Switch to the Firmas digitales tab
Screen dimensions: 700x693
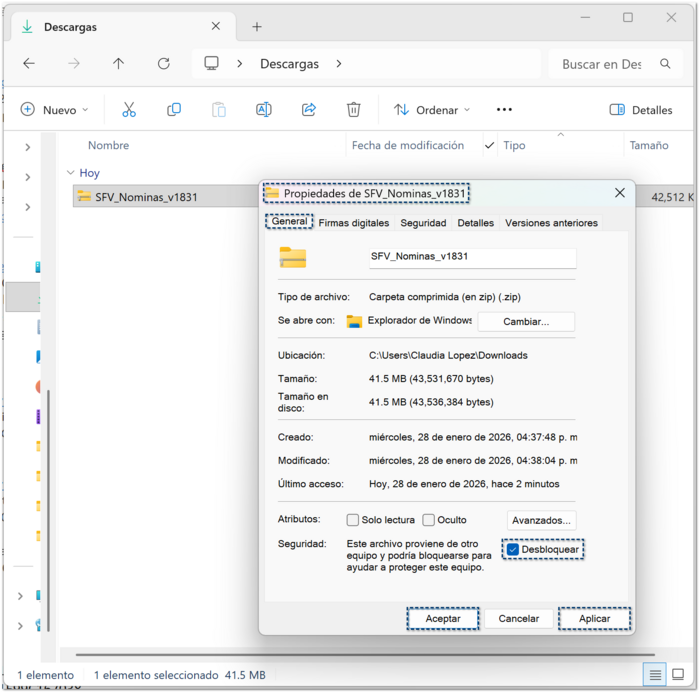point(353,223)
